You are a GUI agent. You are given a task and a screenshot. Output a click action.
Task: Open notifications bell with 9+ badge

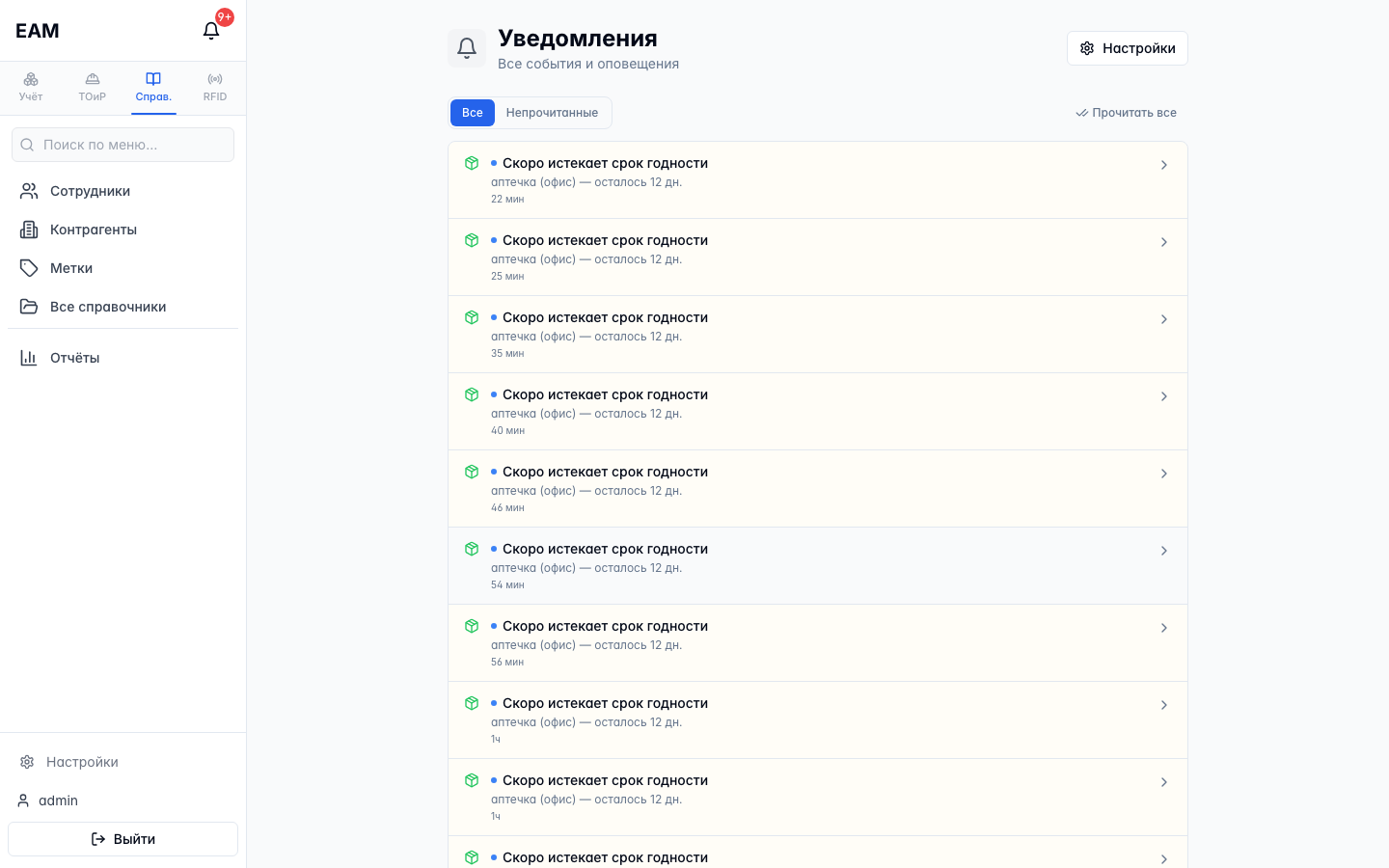211,31
